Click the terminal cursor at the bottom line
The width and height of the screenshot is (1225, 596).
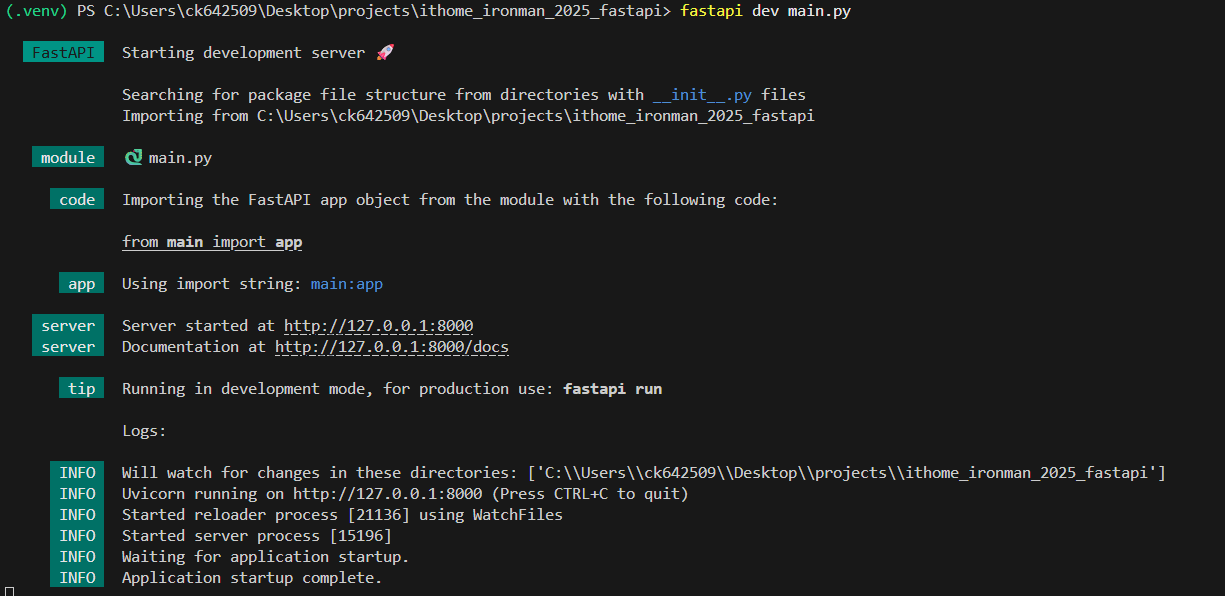tap(8, 591)
